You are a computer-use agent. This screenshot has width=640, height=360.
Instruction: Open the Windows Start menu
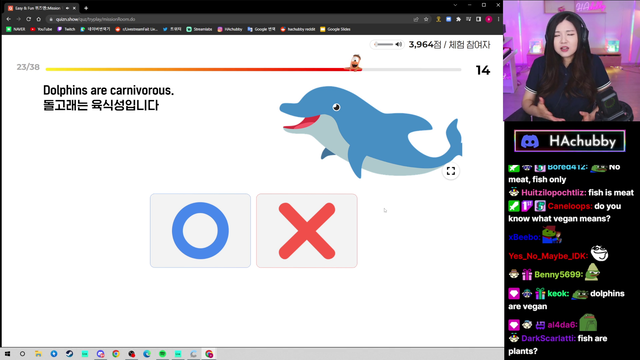pos(7,354)
